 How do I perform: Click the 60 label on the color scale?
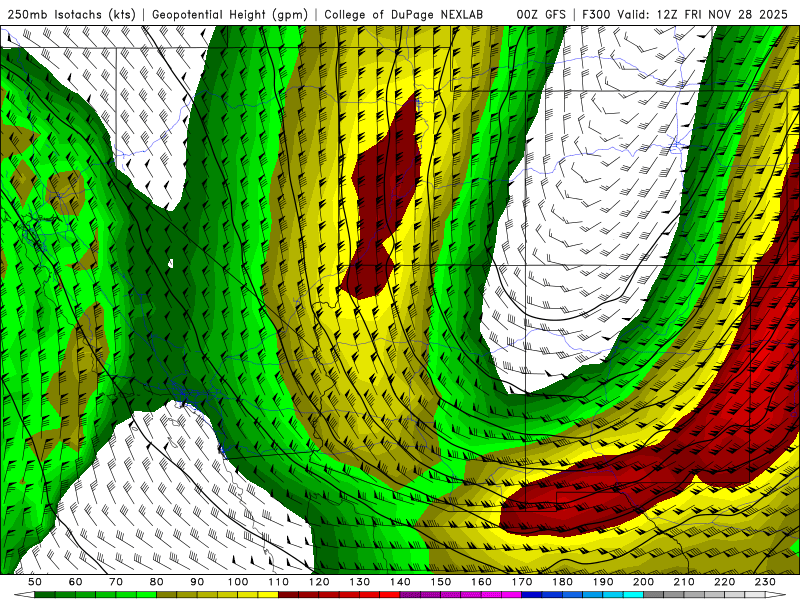tap(76, 582)
